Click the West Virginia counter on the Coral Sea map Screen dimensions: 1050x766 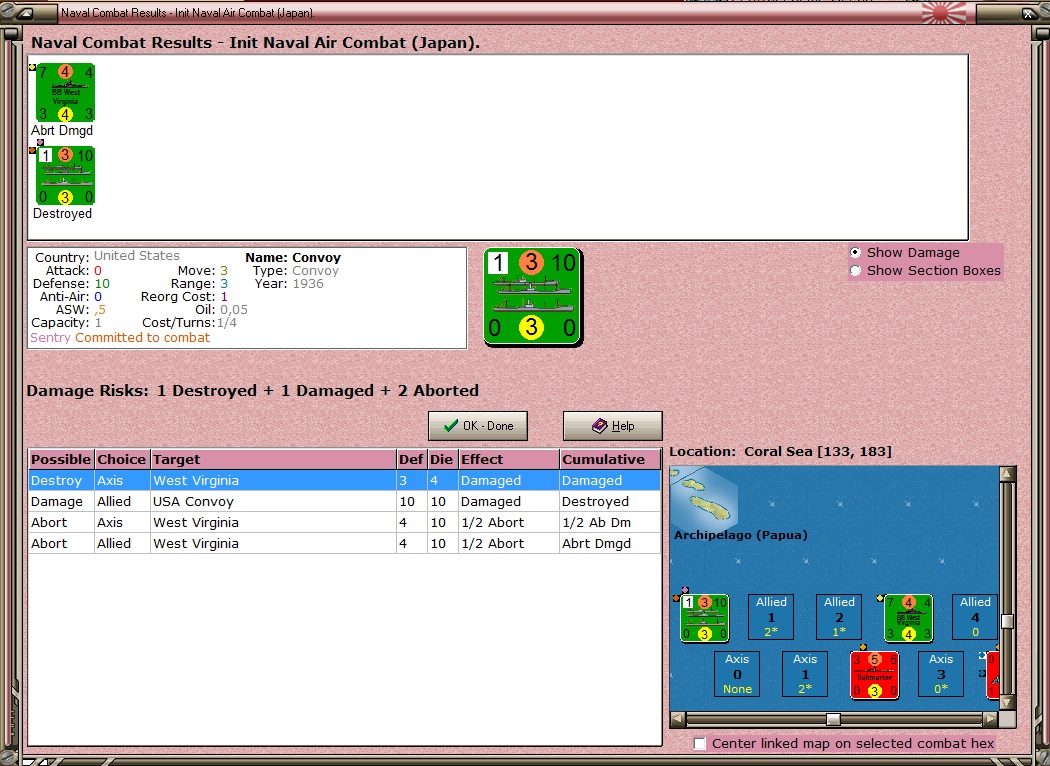909,618
